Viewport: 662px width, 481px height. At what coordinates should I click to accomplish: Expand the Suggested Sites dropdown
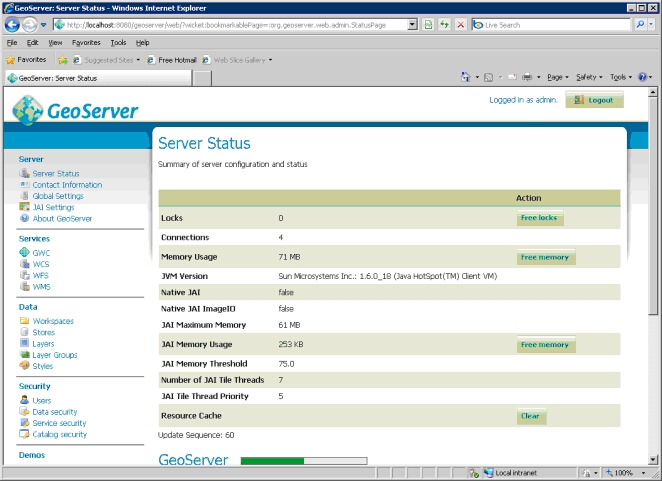tap(138, 60)
